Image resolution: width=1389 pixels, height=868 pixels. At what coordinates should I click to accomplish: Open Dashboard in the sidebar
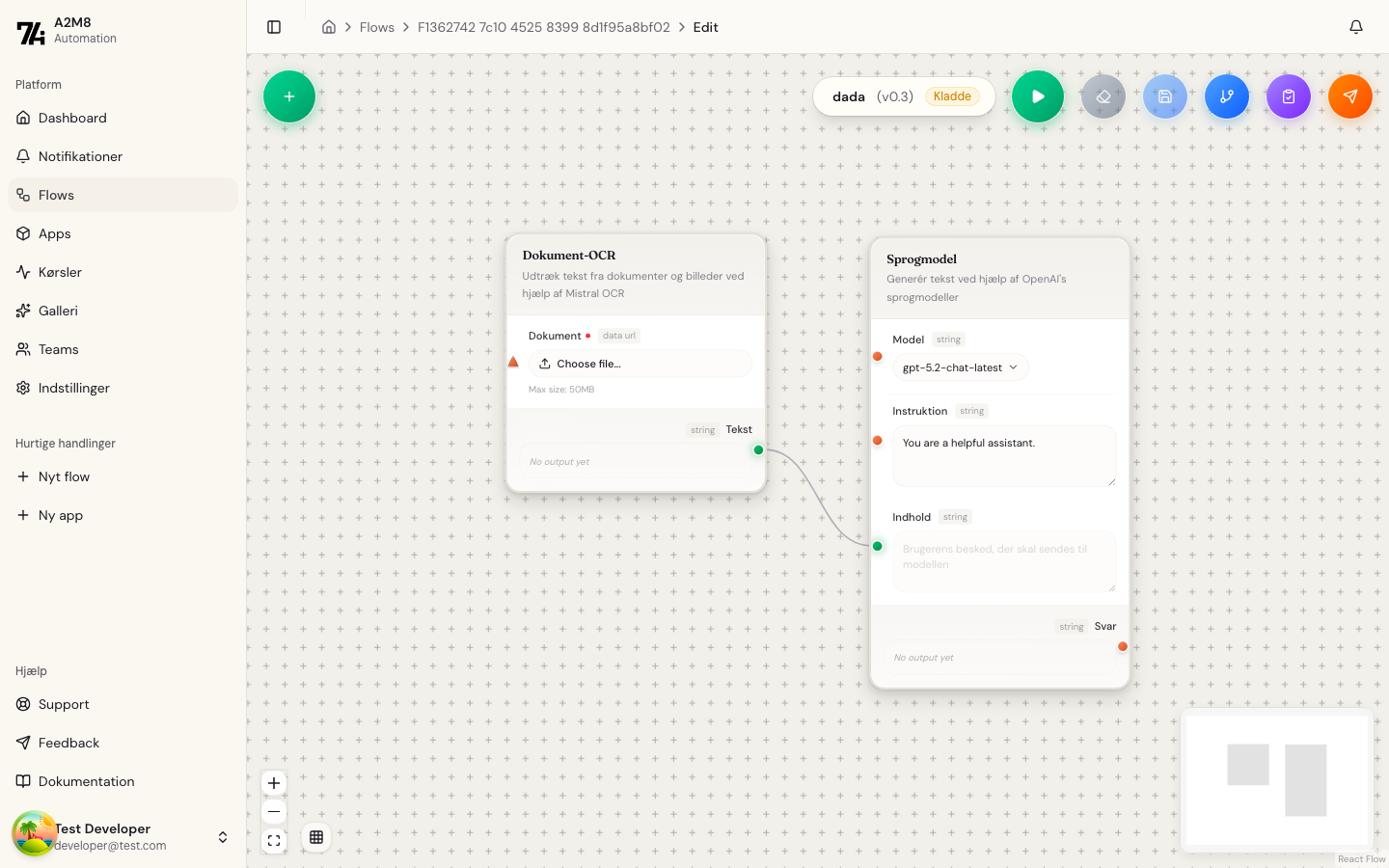point(72,118)
